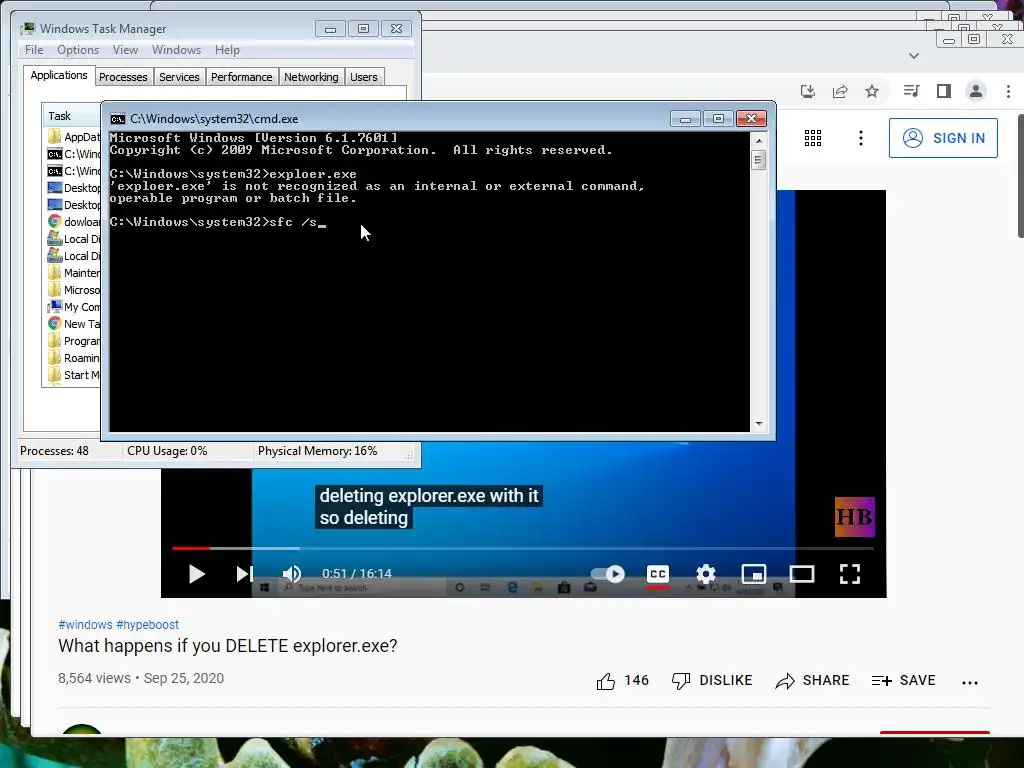
Task: Open Task Manager View menu
Action: pos(125,50)
